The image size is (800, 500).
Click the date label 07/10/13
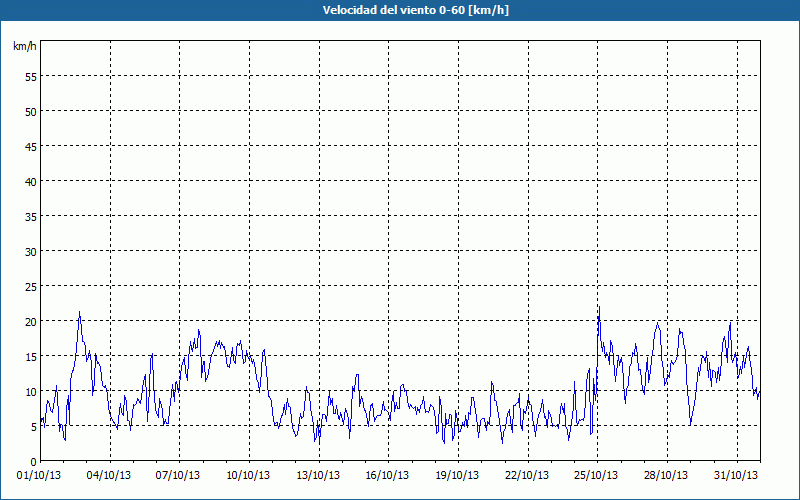178,476
